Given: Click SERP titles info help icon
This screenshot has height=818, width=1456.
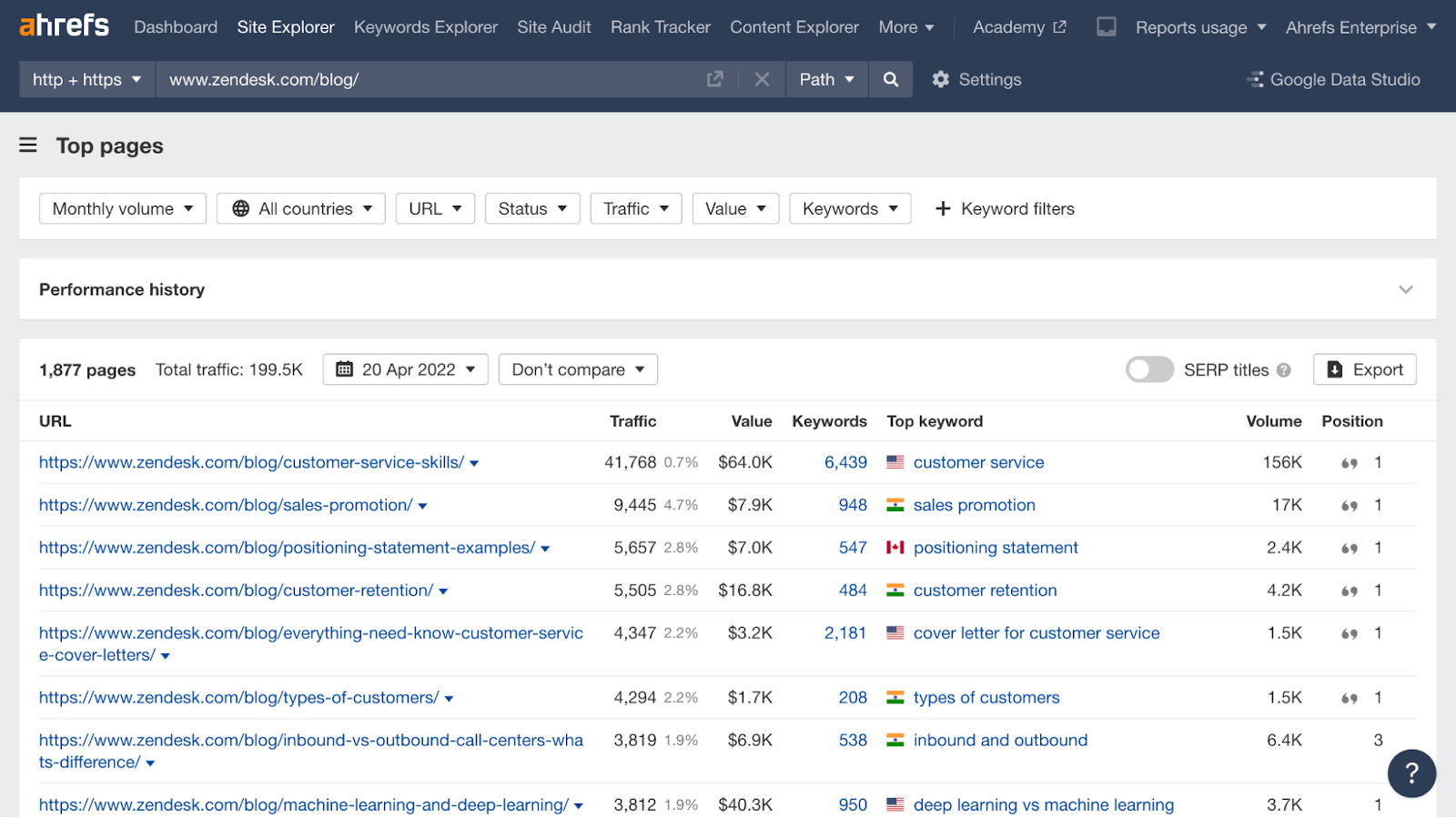Looking at the screenshot, I should pos(1284,370).
